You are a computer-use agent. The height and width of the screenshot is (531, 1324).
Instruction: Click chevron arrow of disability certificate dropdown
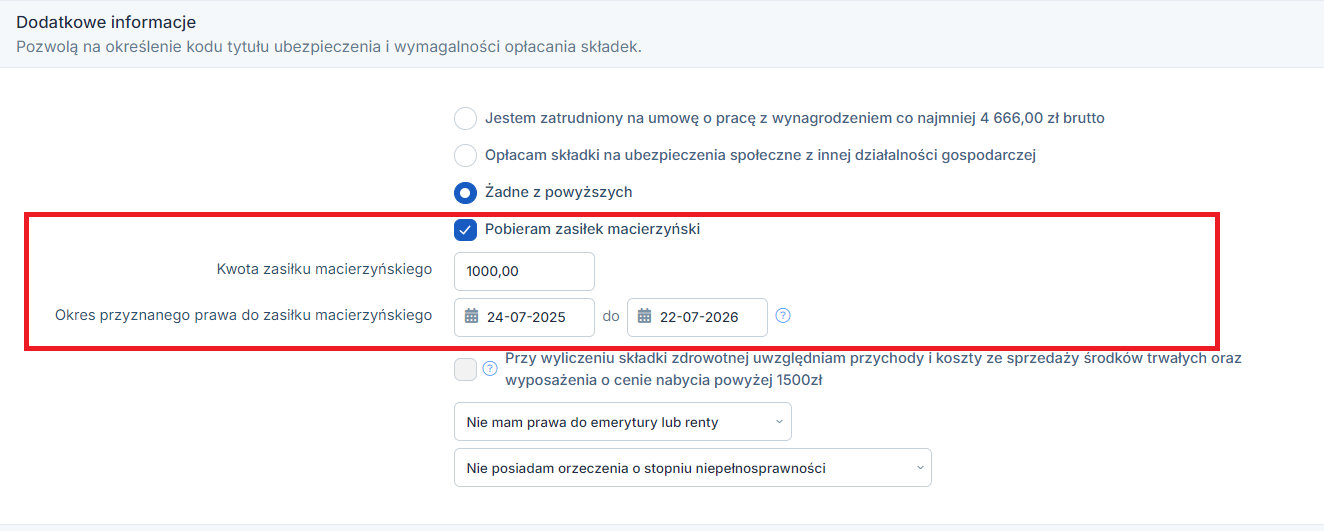[920, 468]
